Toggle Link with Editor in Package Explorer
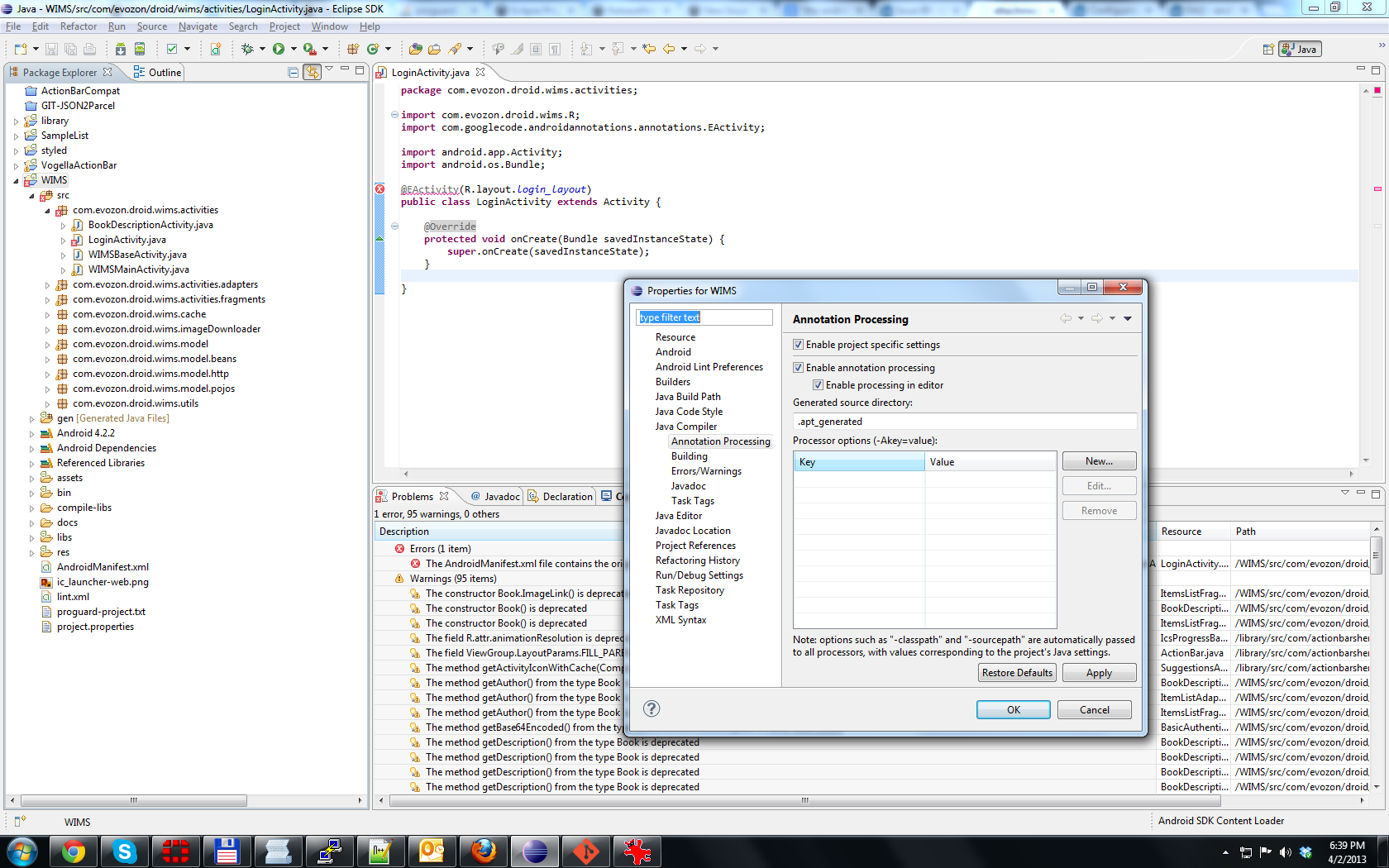Image resolution: width=1389 pixels, height=868 pixels. [x=312, y=72]
